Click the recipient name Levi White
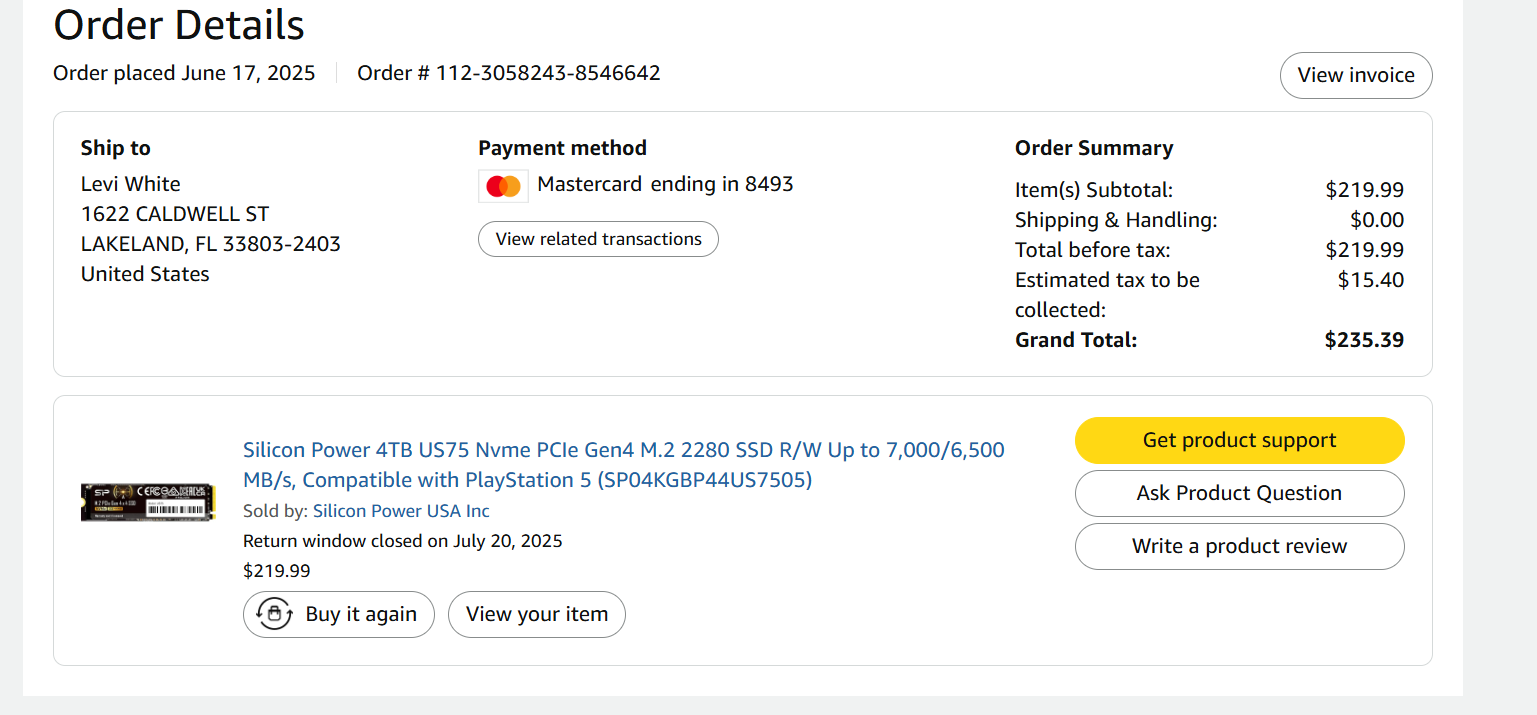1537x715 pixels. click(131, 184)
